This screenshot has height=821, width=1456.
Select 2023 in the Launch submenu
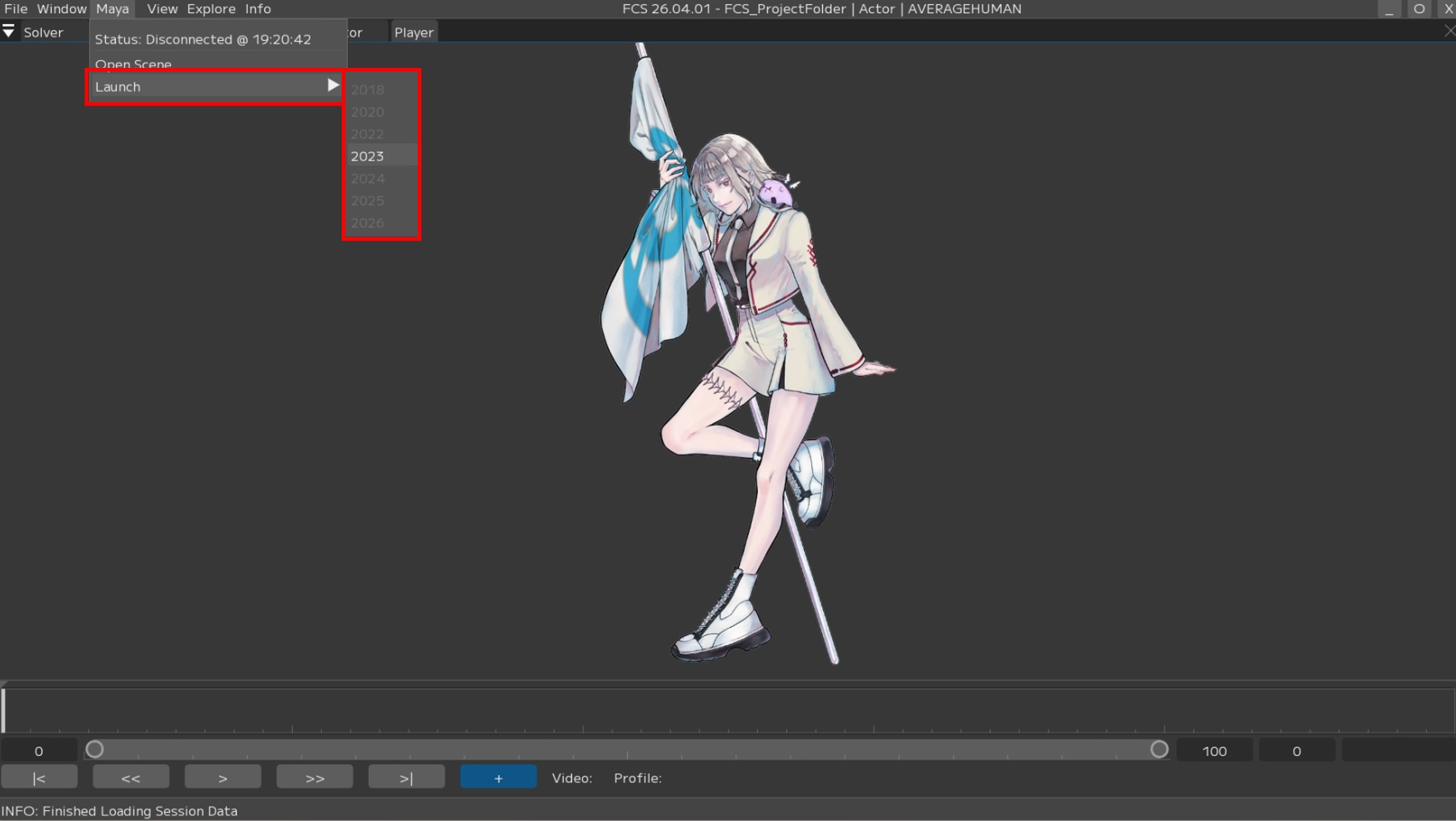pyautogui.click(x=367, y=156)
